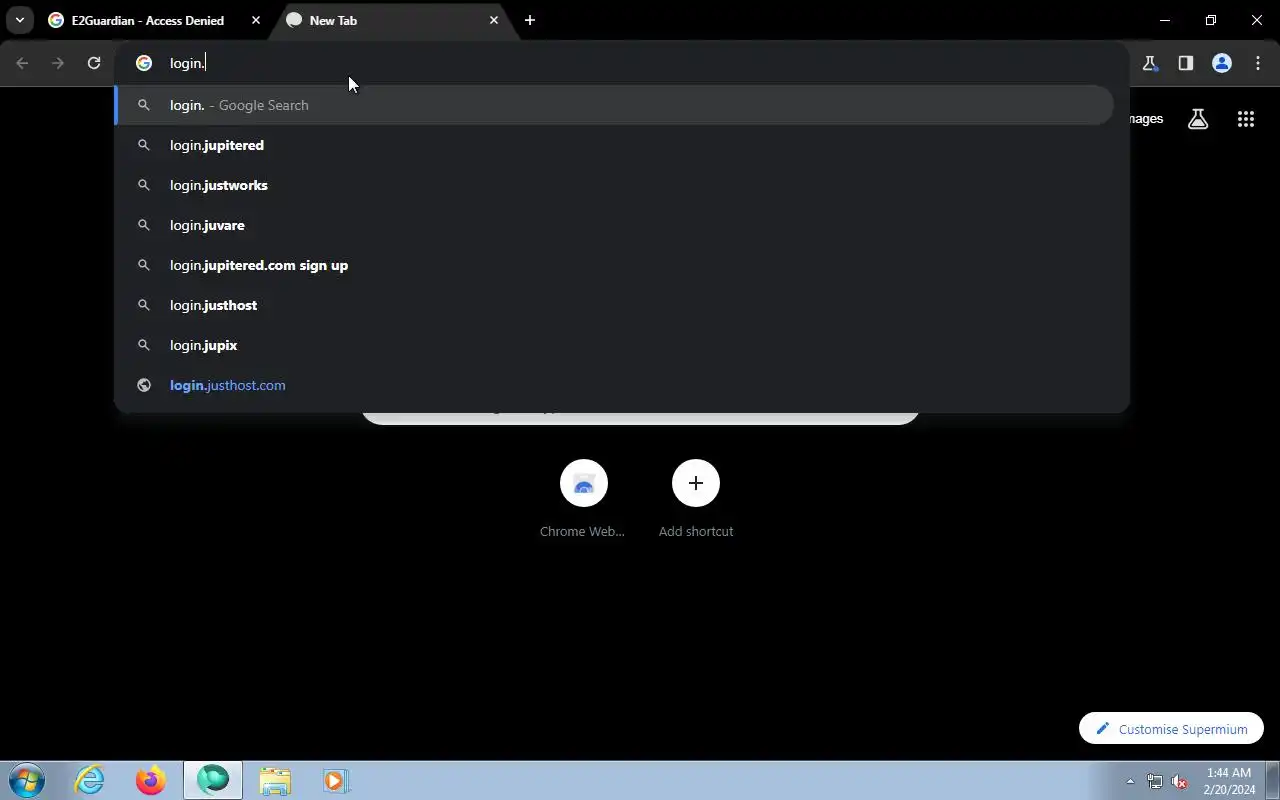Open a new tab with plus button
The height and width of the screenshot is (800, 1280).
[530, 20]
